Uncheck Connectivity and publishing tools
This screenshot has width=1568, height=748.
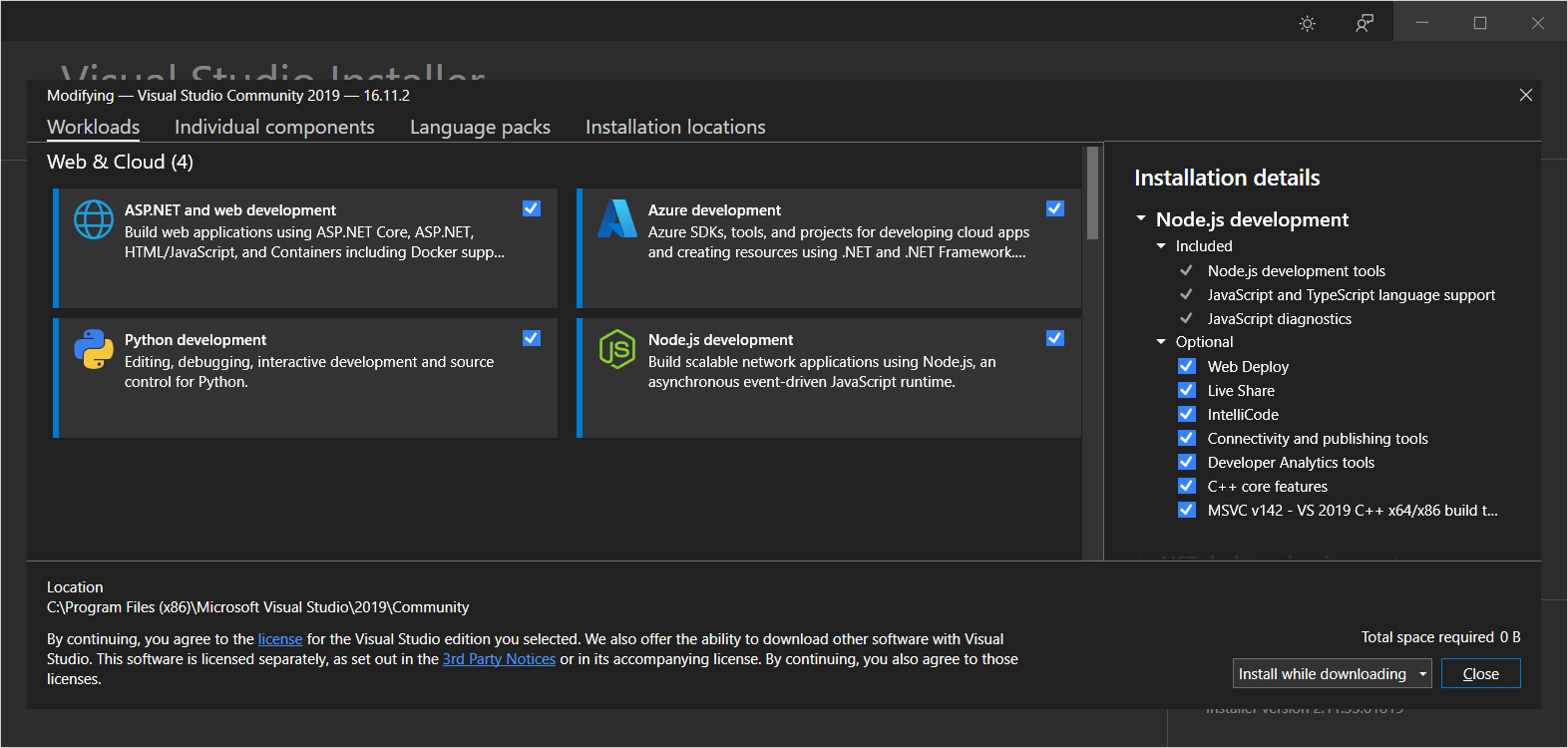tap(1187, 438)
